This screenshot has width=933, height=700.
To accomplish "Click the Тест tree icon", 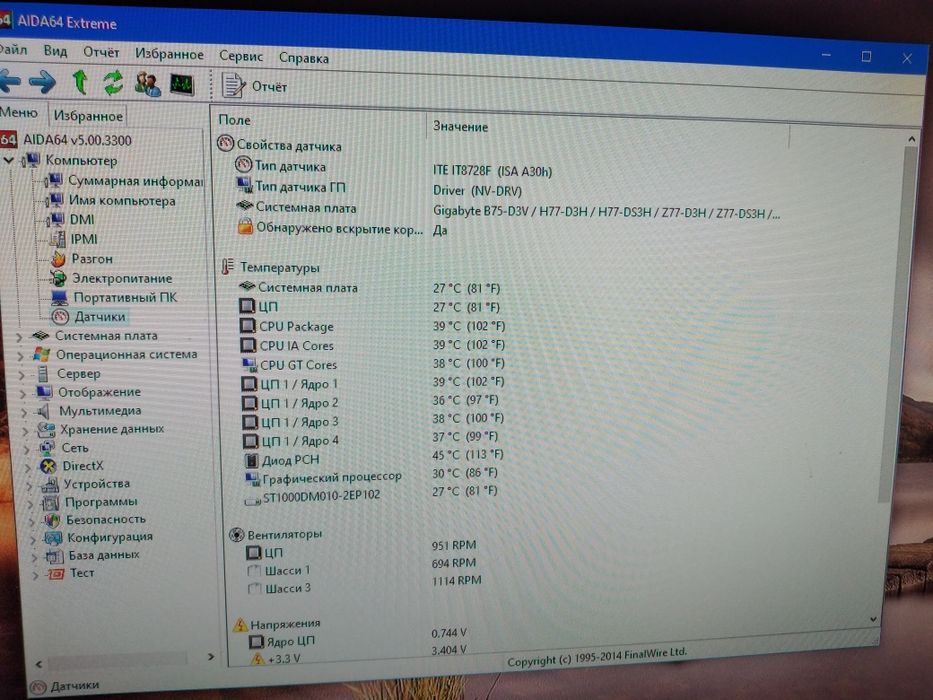I will click(56, 574).
